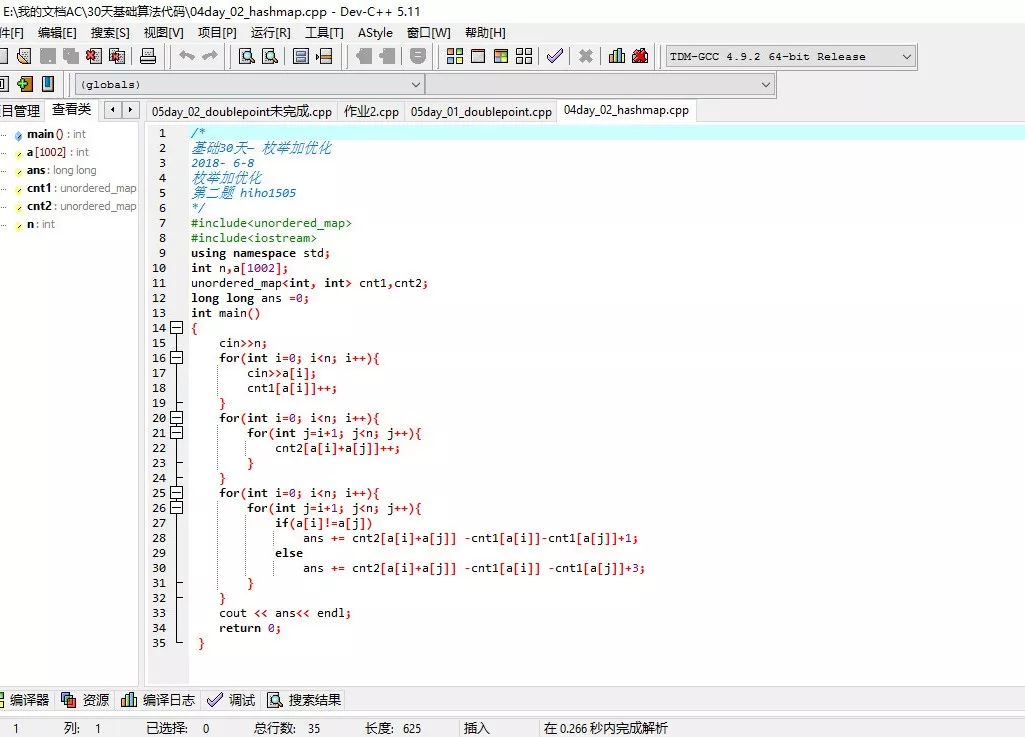Viewport: 1025px width, 737px height.
Task: Open the 资源 bottom tab
Action: (x=85, y=700)
